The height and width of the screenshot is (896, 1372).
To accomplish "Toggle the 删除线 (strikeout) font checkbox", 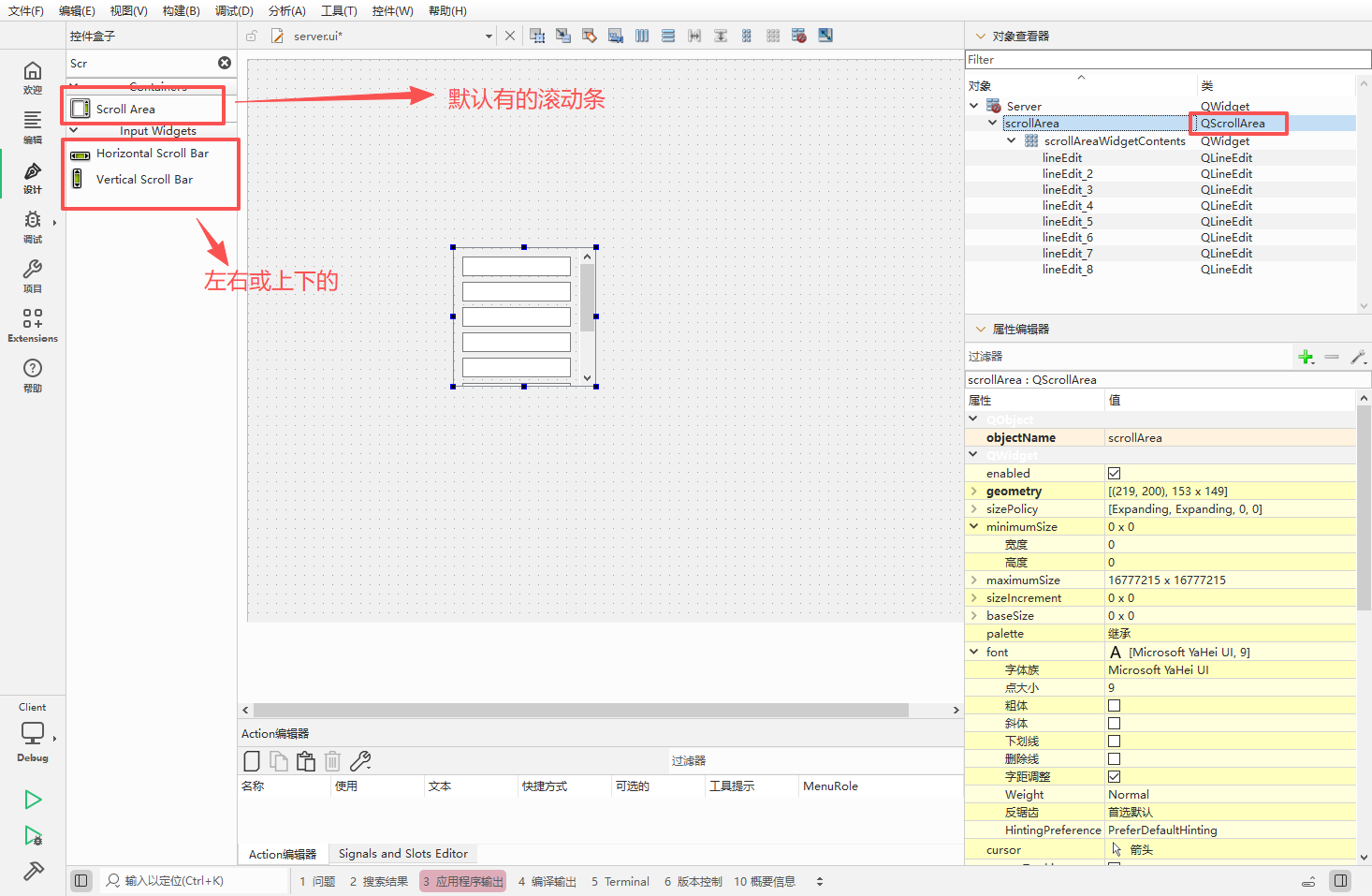I will [x=1114, y=758].
